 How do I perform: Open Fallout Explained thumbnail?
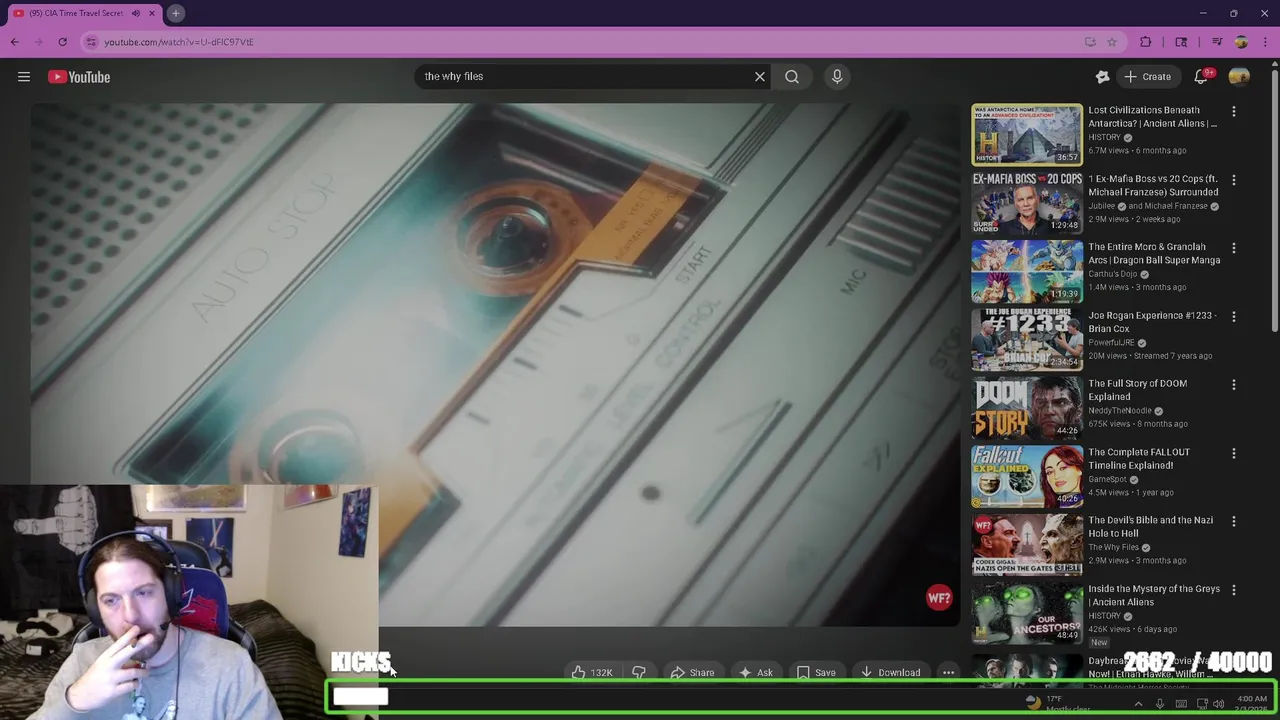[x=1027, y=476]
